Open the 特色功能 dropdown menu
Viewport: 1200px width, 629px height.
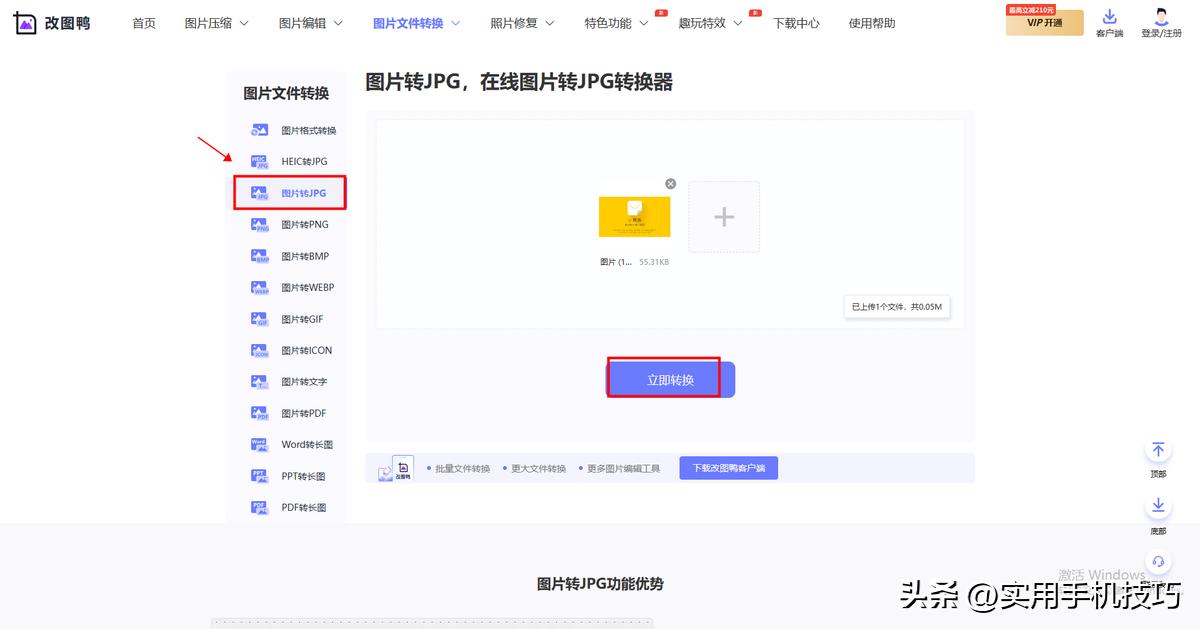[611, 22]
